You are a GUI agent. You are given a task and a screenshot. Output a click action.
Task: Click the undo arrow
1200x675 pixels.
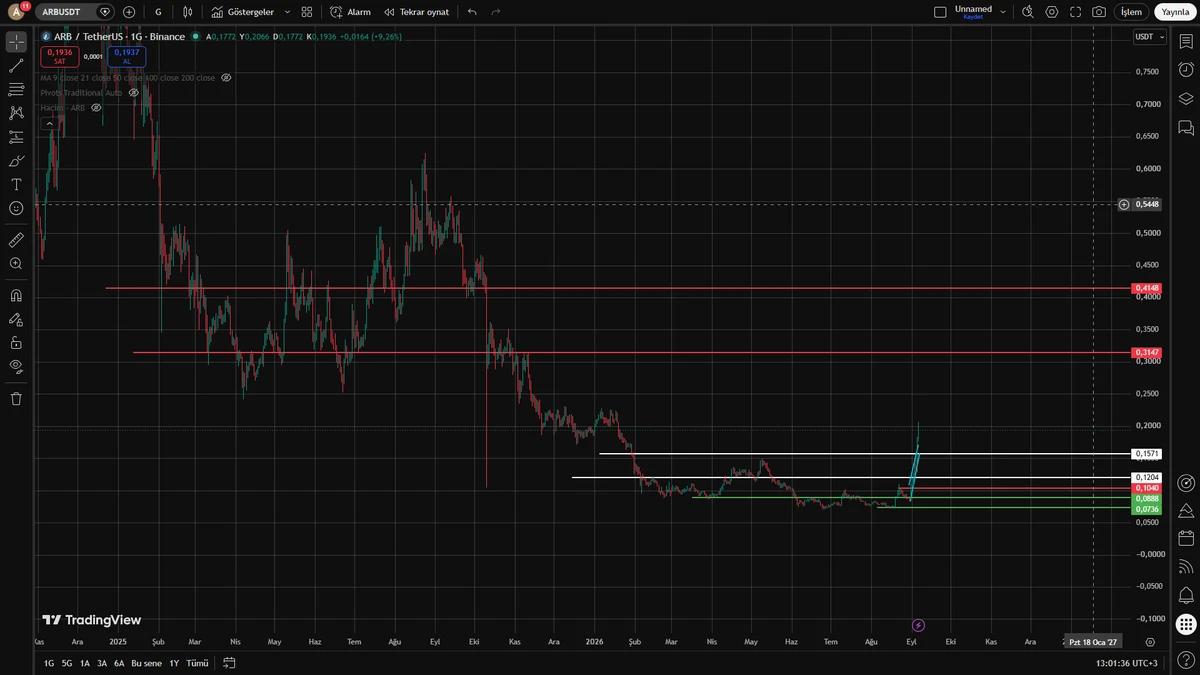(472, 12)
